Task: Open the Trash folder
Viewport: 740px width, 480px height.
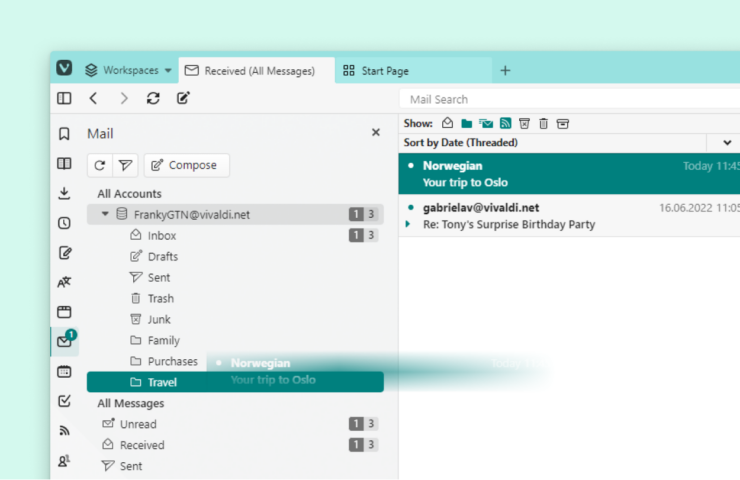Action: tap(235, 298)
